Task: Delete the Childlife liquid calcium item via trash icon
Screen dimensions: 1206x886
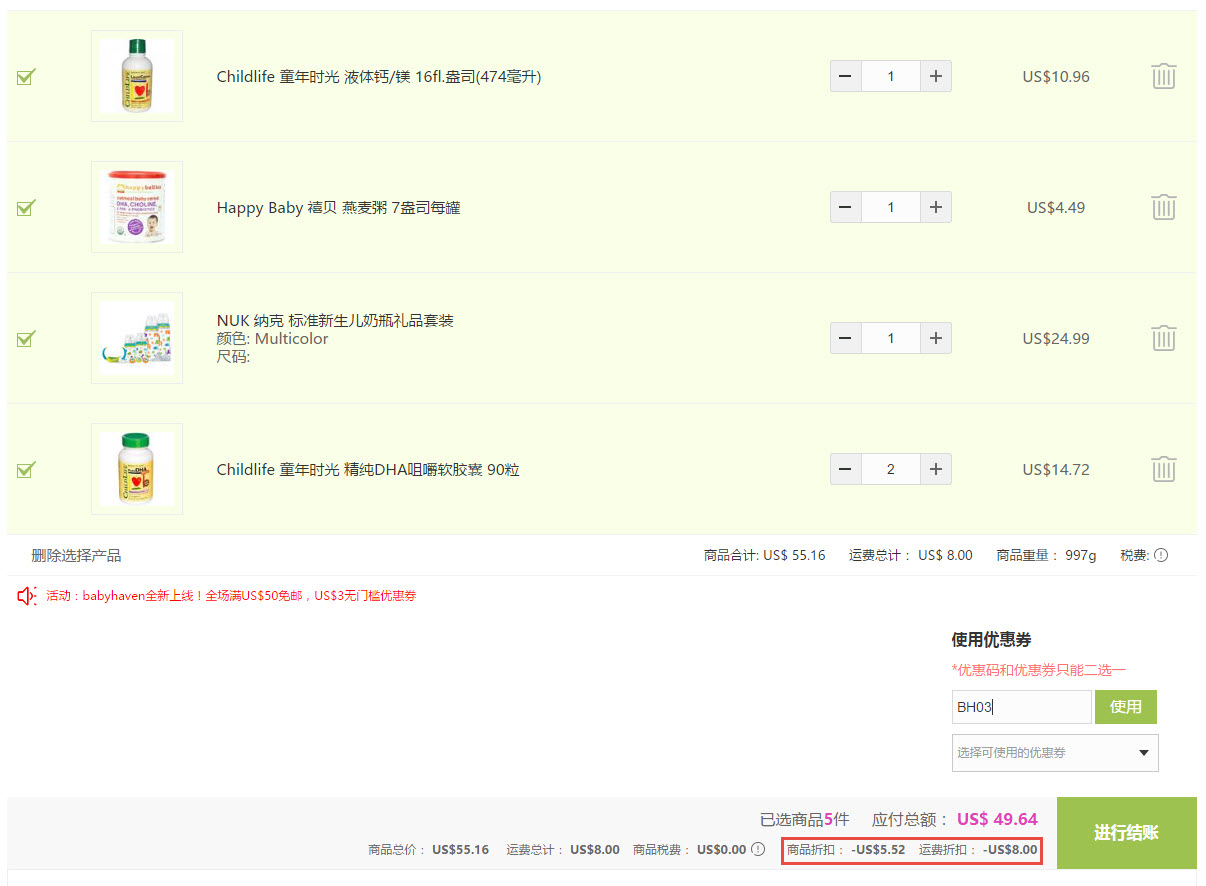Action: point(1163,77)
